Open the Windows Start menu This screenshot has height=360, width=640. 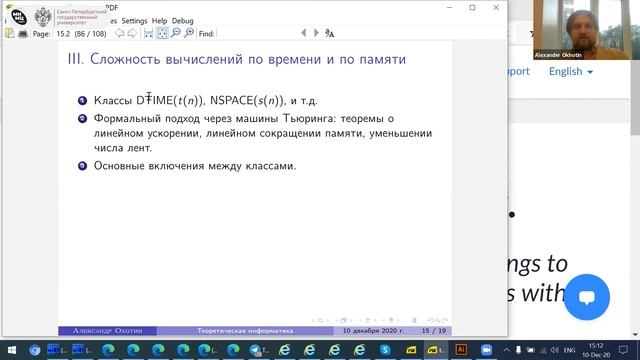click(12, 350)
